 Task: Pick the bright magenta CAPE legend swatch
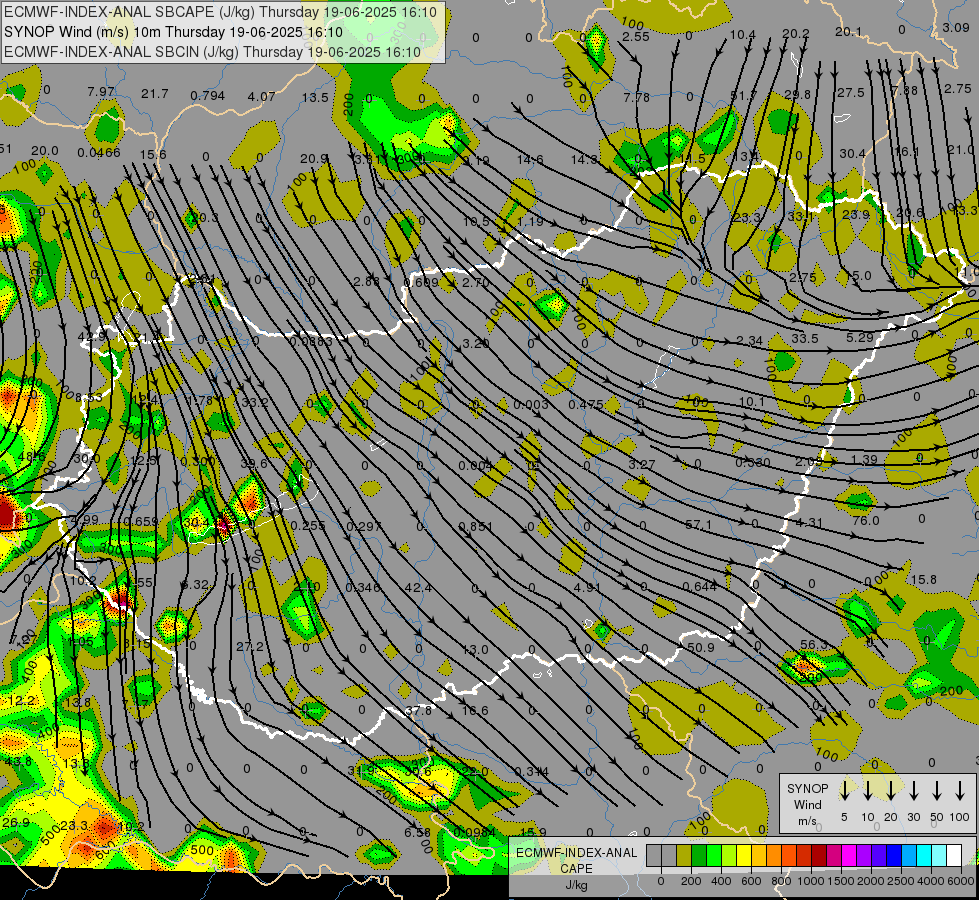849,856
